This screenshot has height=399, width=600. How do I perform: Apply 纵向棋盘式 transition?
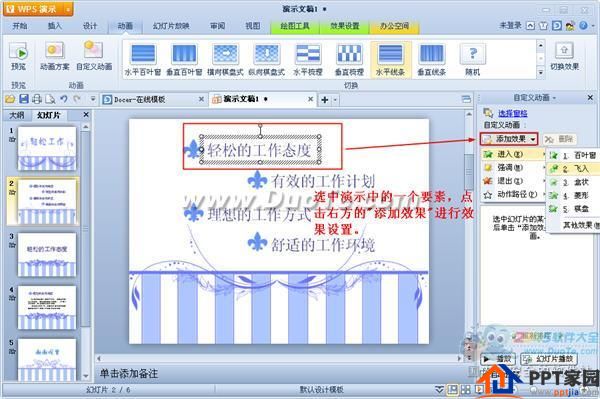click(x=267, y=59)
